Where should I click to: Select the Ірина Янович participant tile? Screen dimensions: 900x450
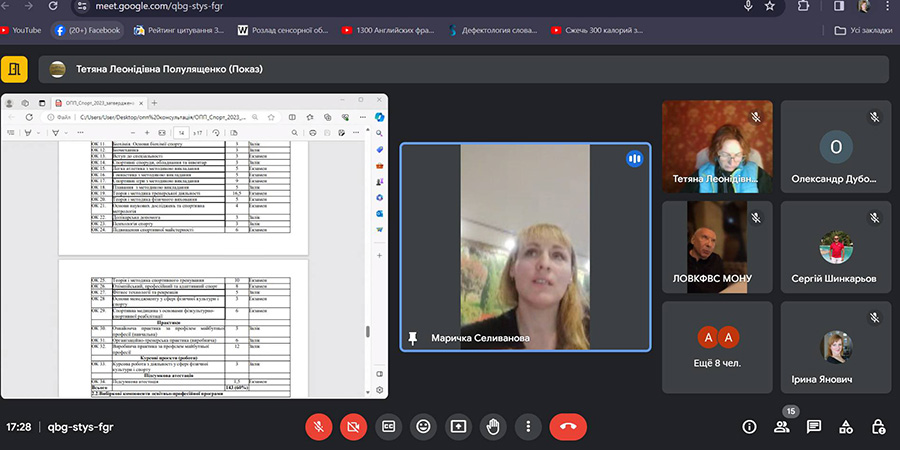pos(836,347)
